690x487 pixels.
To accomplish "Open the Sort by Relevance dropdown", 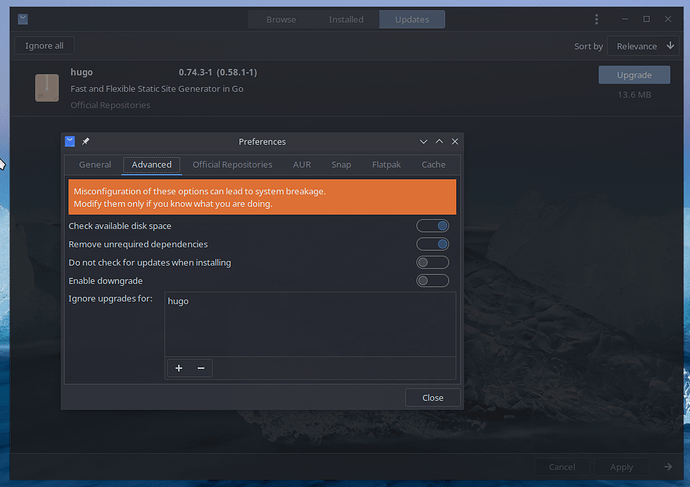I will tap(643, 46).
